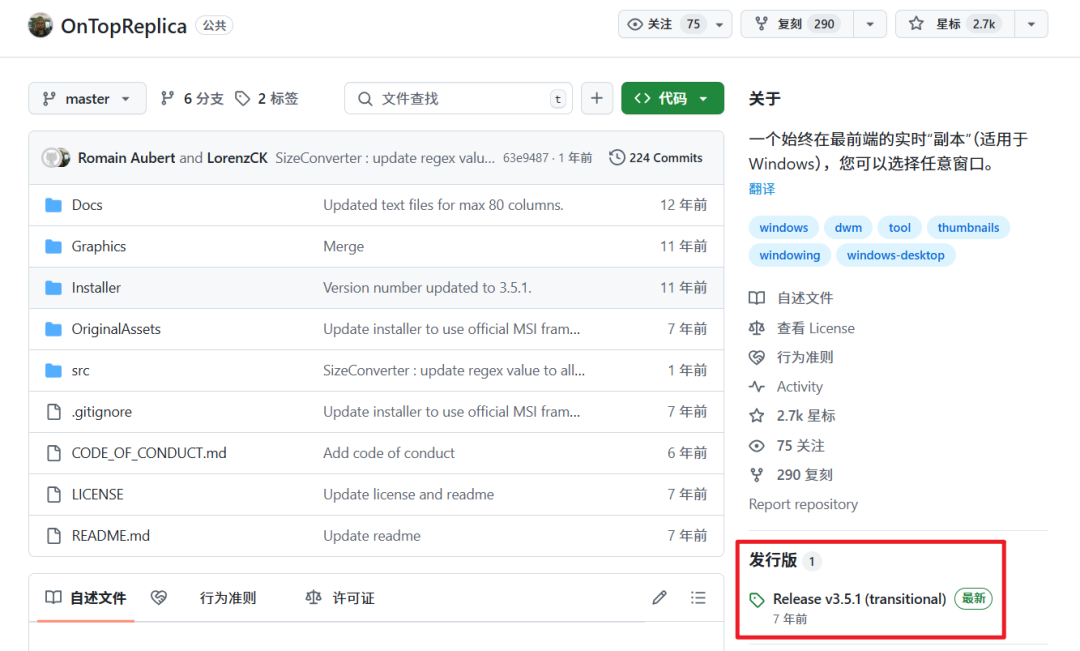
Task: Open commit 'Updated text files for max 80 columns.'
Action: (443, 205)
